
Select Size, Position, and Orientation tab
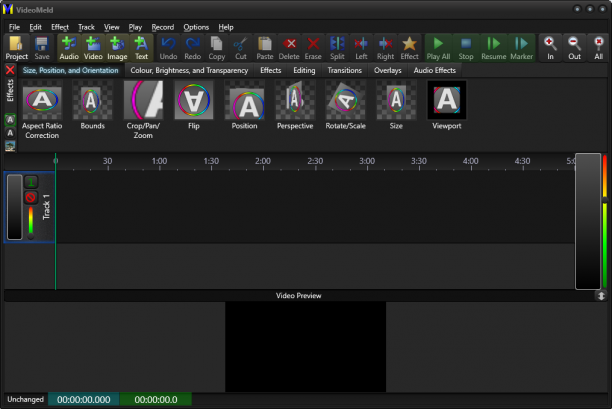click(x=71, y=70)
